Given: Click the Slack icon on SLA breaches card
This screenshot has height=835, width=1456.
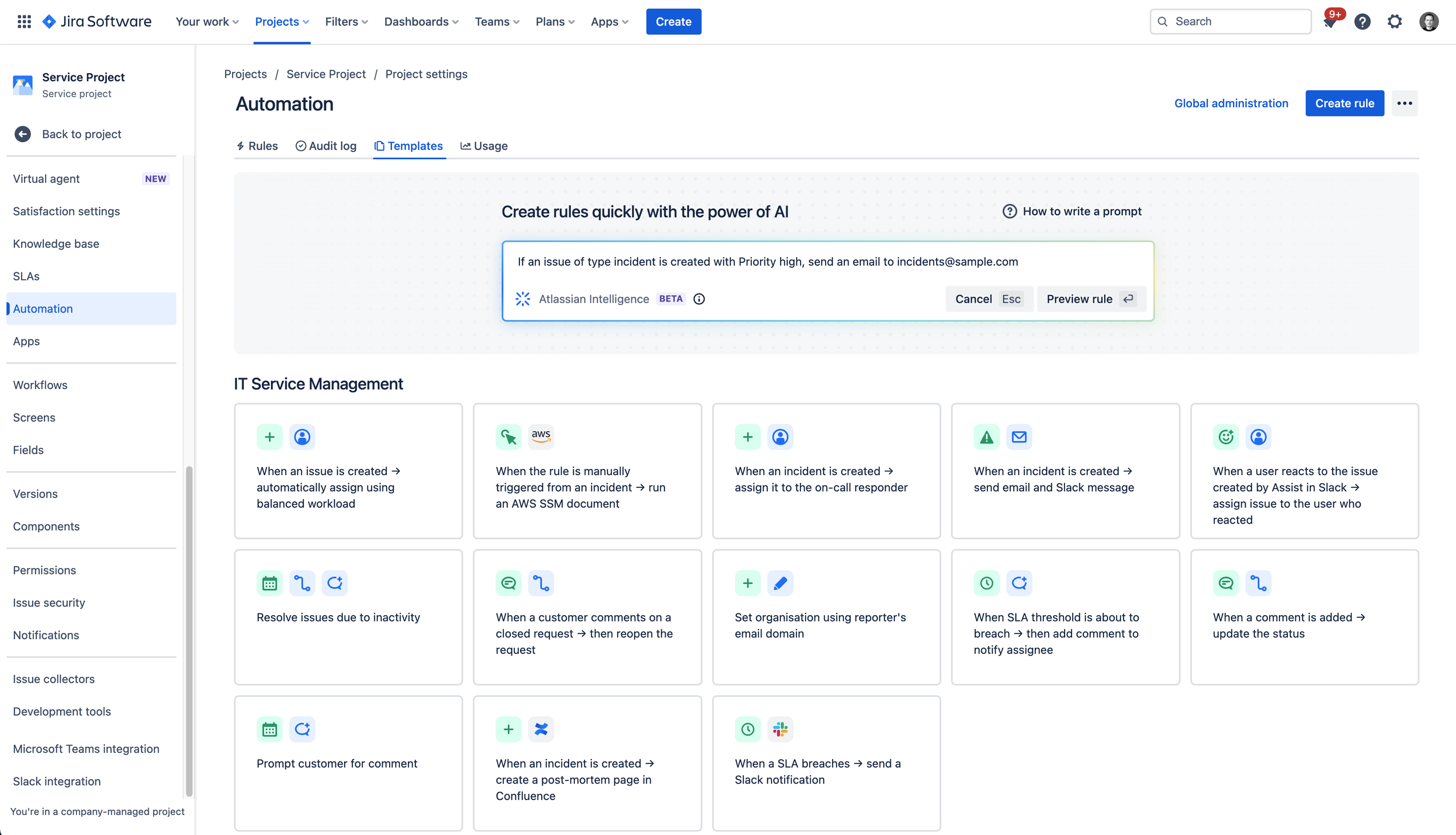Looking at the screenshot, I should pos(779,729).
